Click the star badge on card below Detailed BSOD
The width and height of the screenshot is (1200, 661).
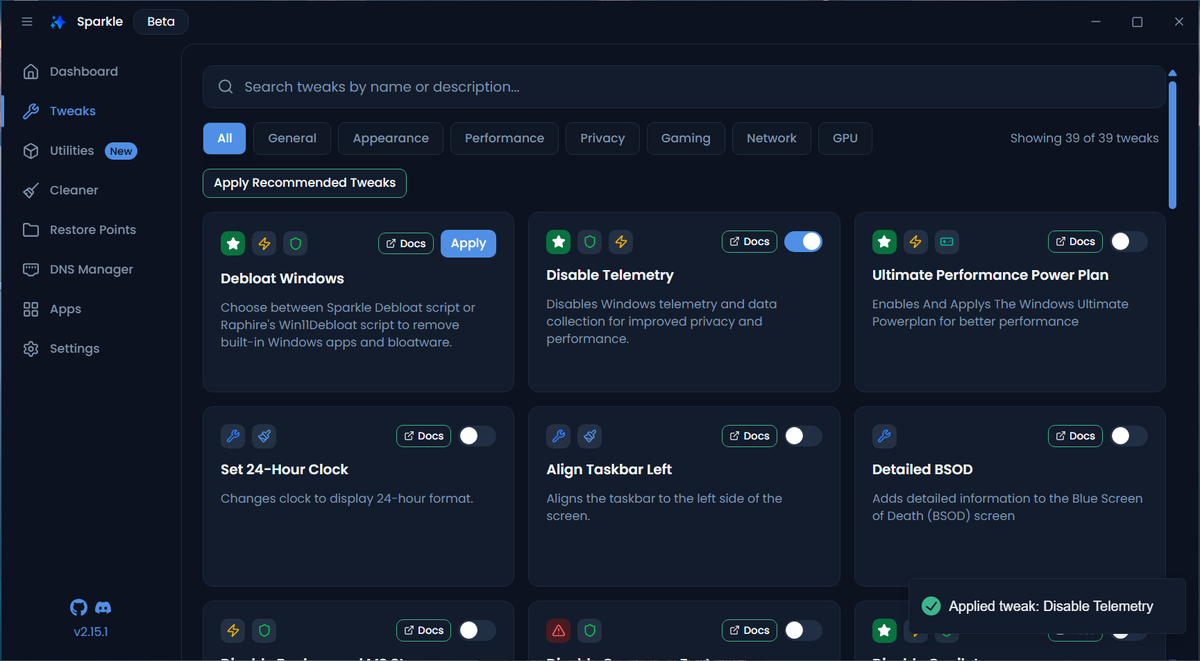(x=885, y=630)
